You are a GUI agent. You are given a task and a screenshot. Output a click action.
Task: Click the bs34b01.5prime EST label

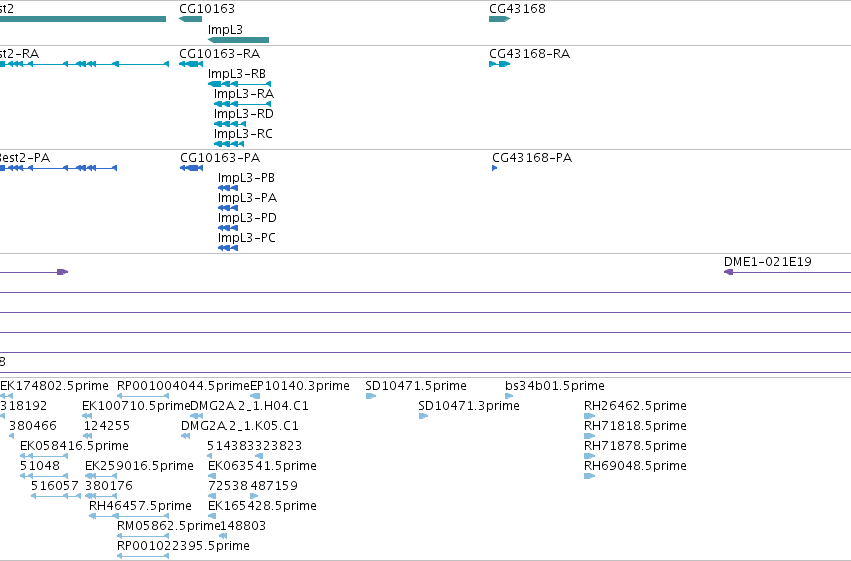pyautogui.click(x=555, y=386)
